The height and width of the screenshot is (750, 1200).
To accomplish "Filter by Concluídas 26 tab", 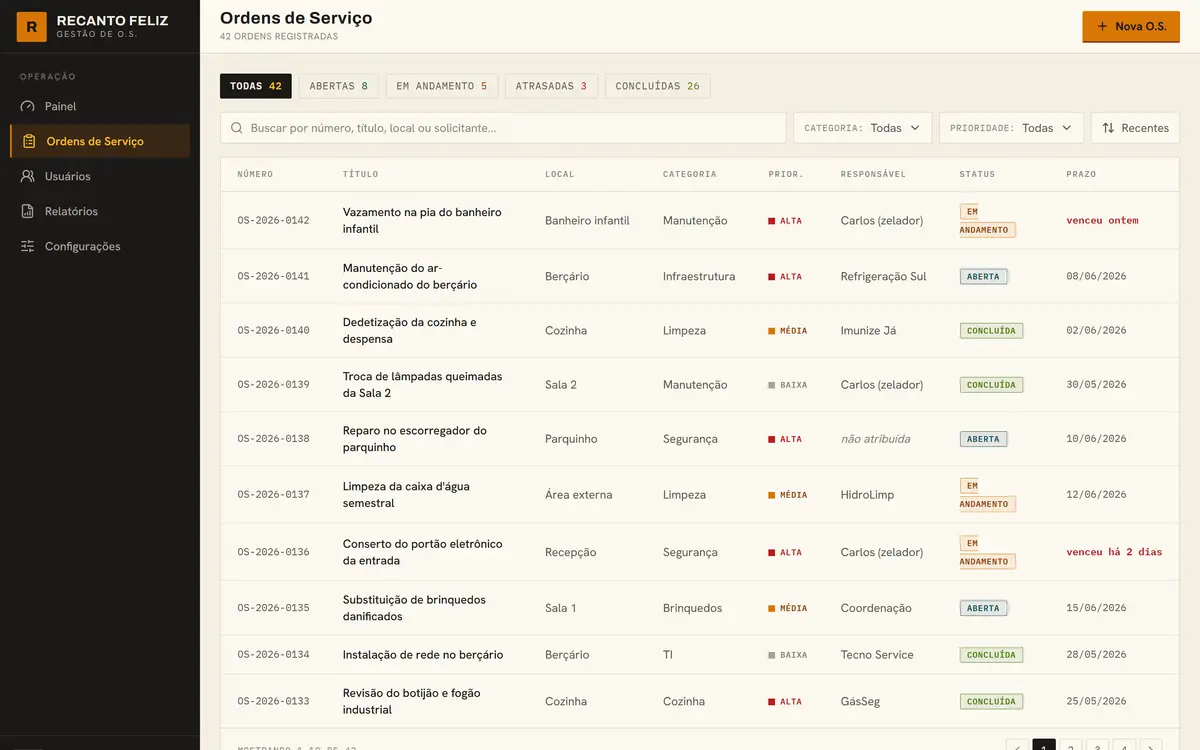I will pyautogui.click(x=657, y=86).
